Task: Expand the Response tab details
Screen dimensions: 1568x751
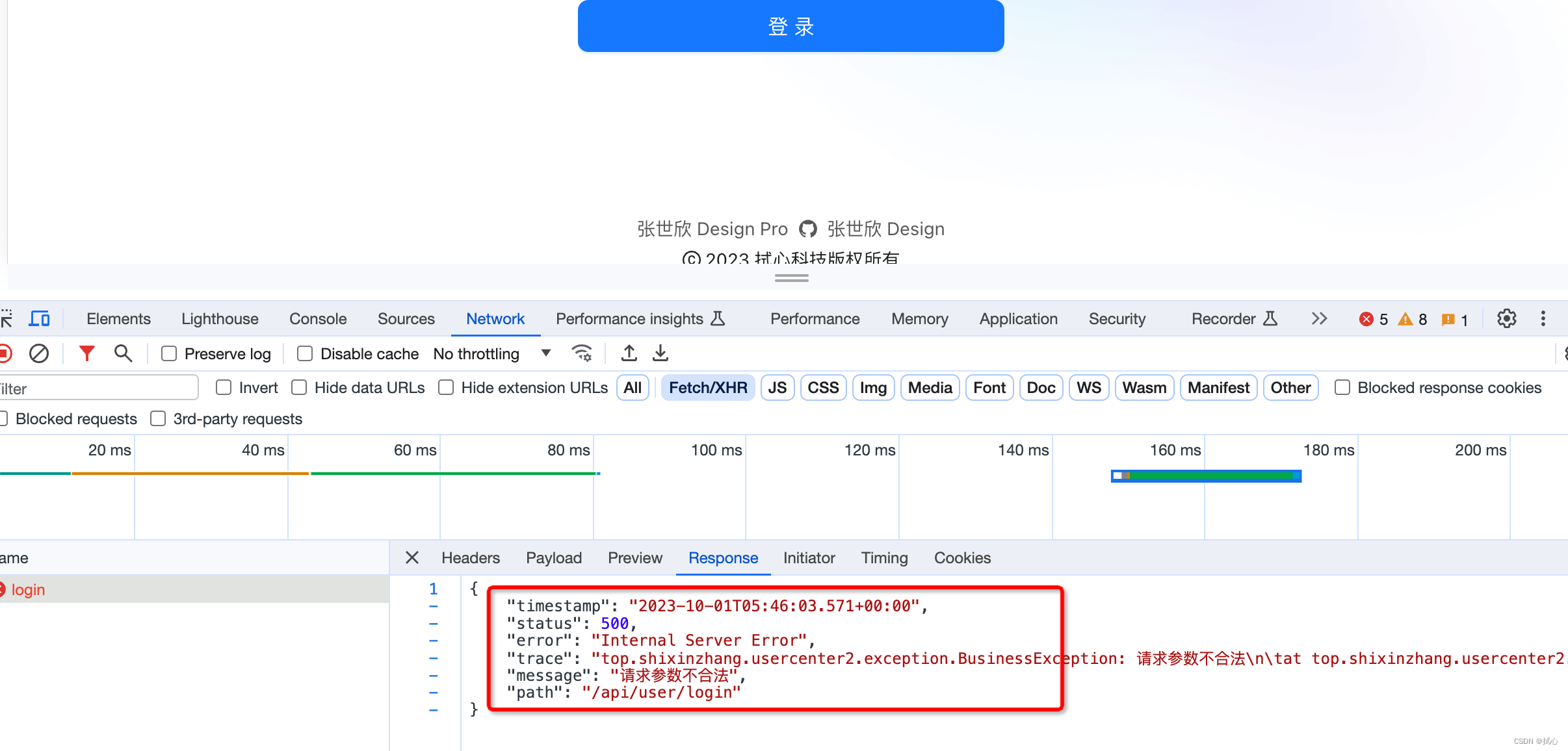Action: point(723,558)
